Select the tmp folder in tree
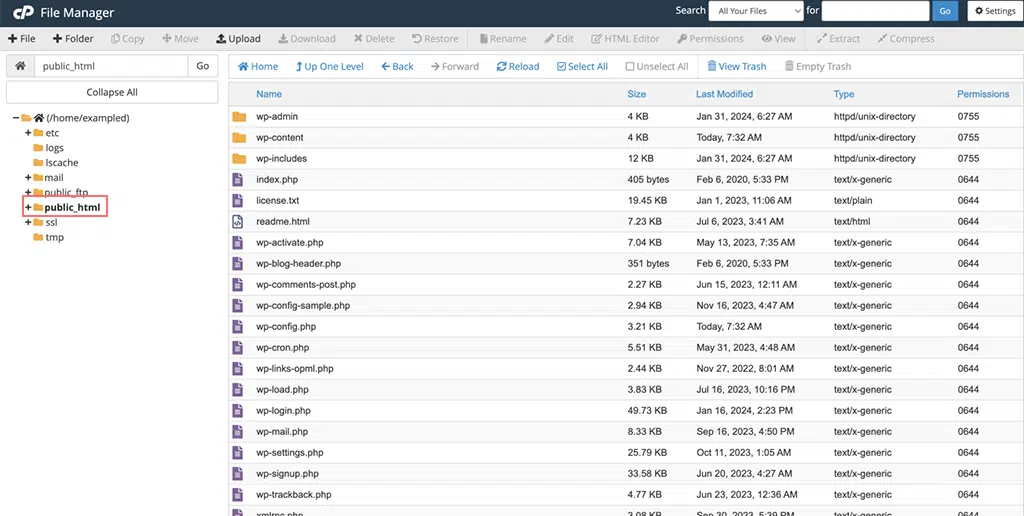The image size is (1024, 516). (x=54, y=237)
